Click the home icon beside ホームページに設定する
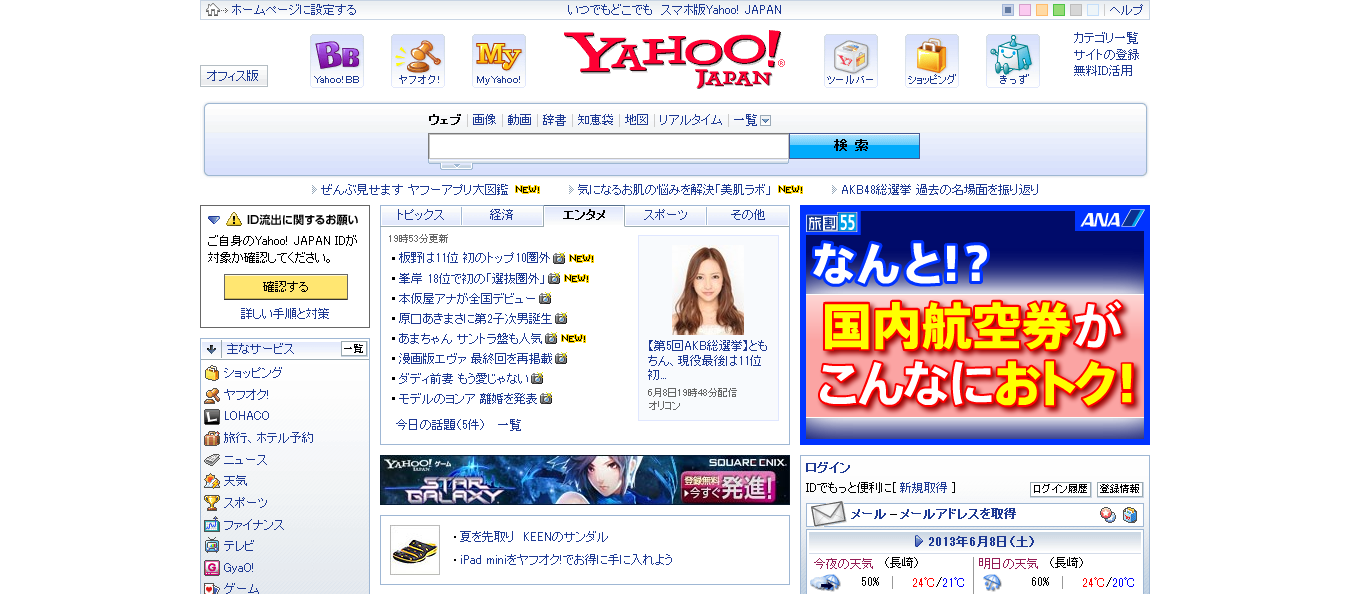1349x594 pixels. [212, 10]
